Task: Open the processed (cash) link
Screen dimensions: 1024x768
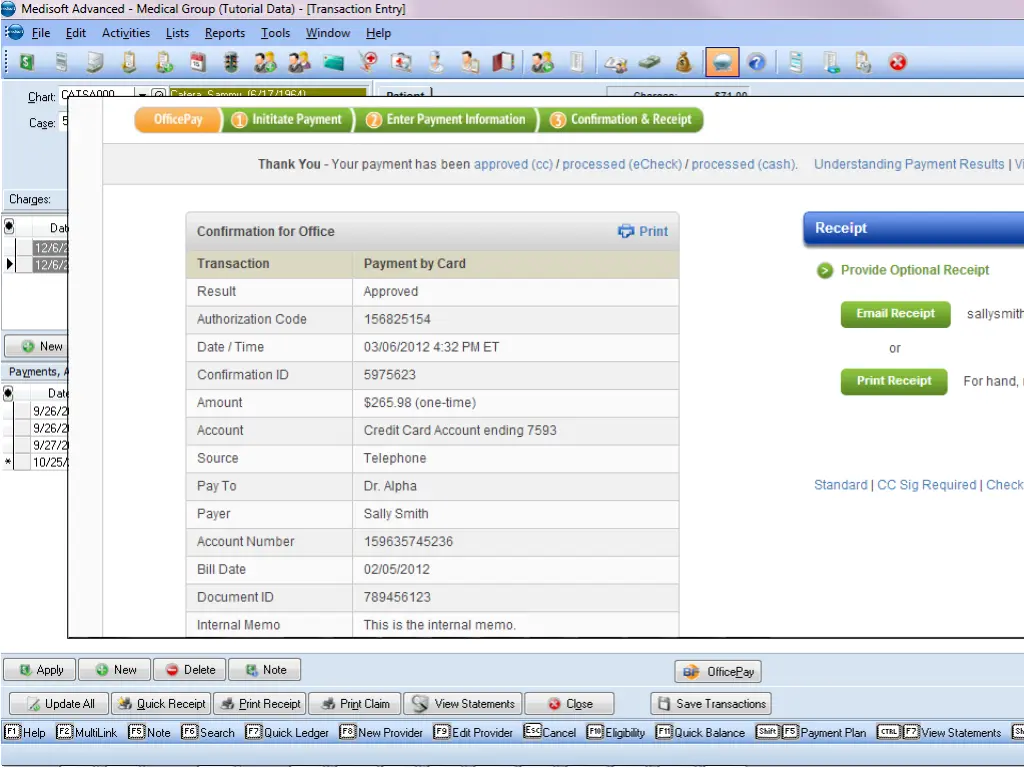Action: click(x=744, y=165)
